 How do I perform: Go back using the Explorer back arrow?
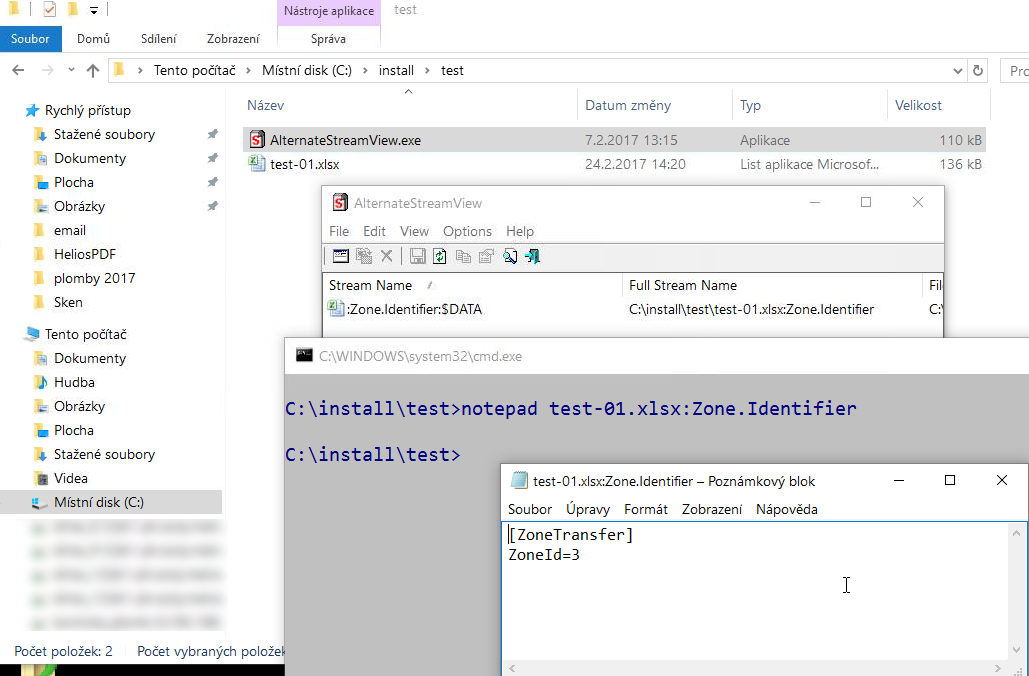(x=18, y=70)
